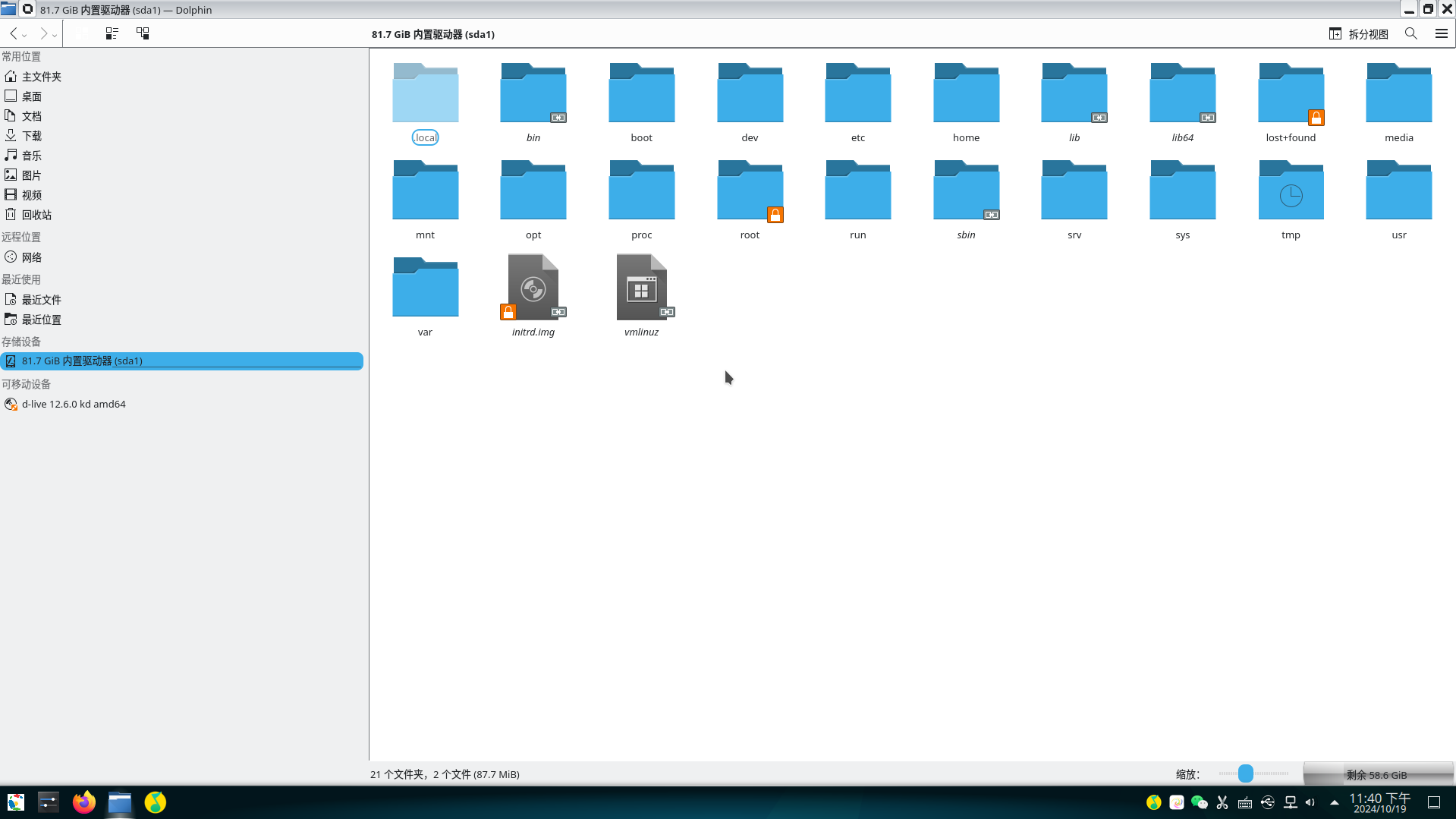
Task: Click the status text 21 个文件夹,2 个文件
Action: coord(445,774)
